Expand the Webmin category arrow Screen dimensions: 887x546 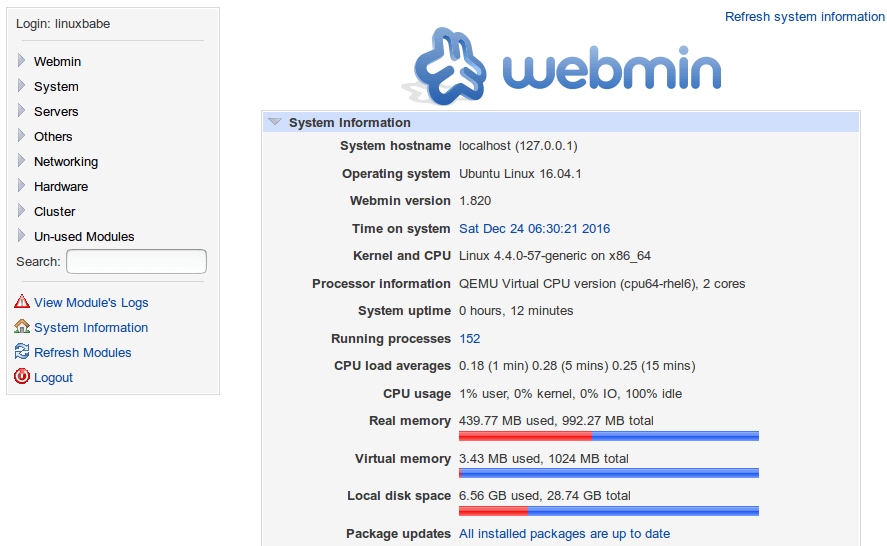tap(22, 61)
